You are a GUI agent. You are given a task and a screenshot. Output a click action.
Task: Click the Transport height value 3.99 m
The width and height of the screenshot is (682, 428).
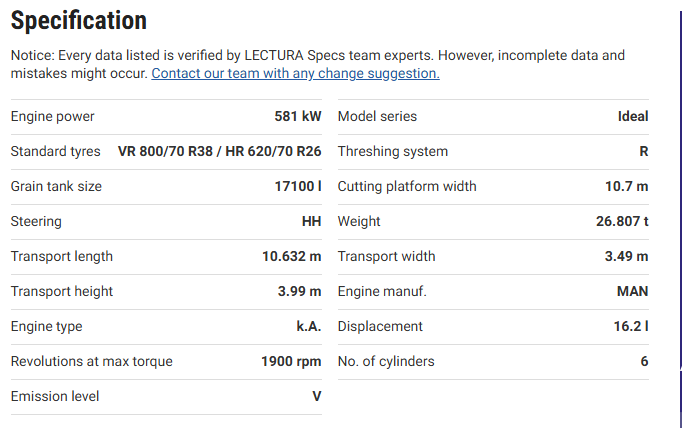299,291
